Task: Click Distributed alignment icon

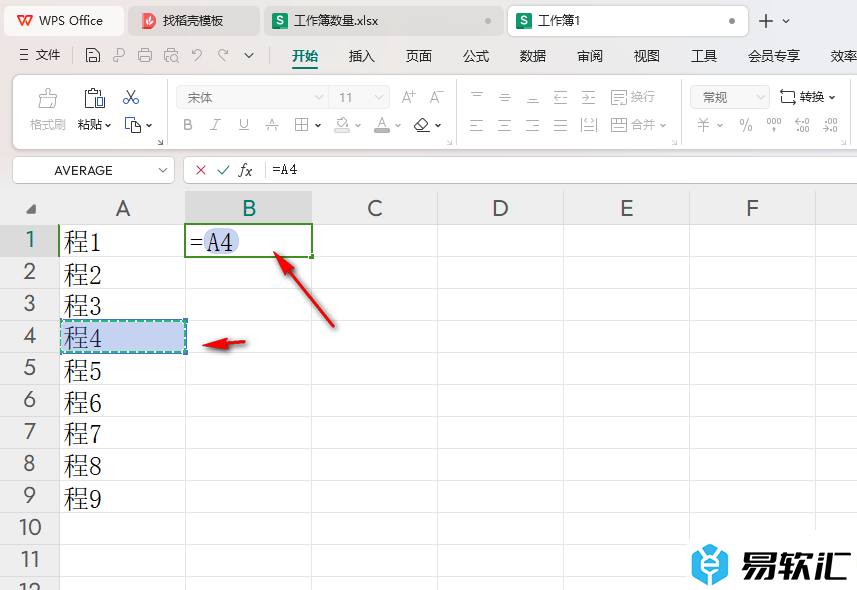Action: click(x=588, y=125)
